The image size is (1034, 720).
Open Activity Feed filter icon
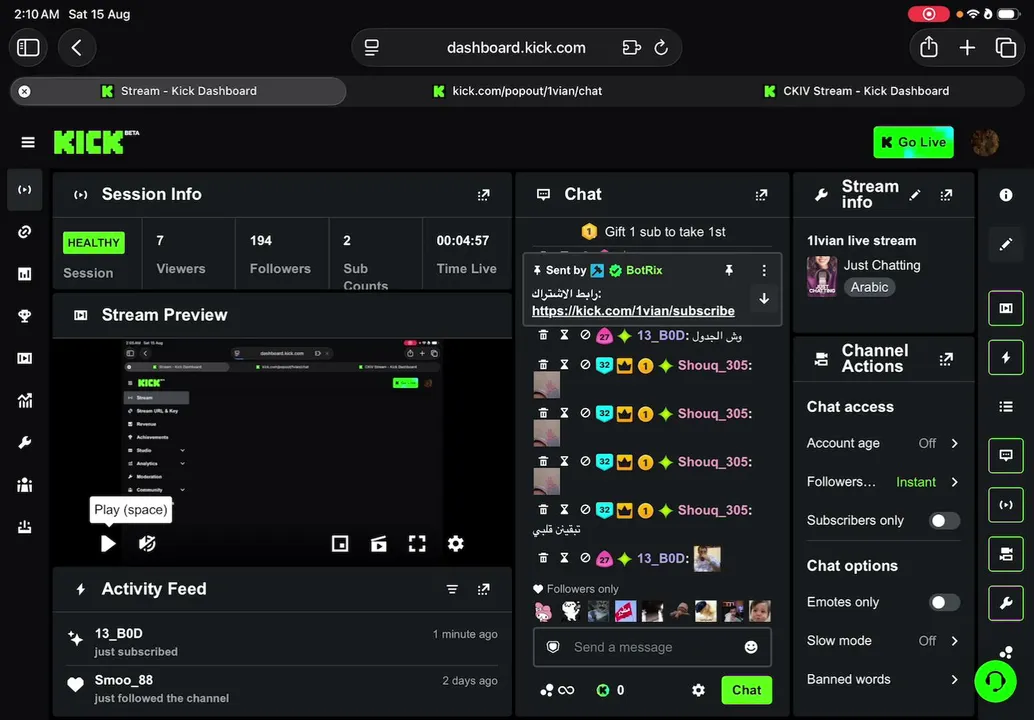pyautogui.click(x=452, y=589)
